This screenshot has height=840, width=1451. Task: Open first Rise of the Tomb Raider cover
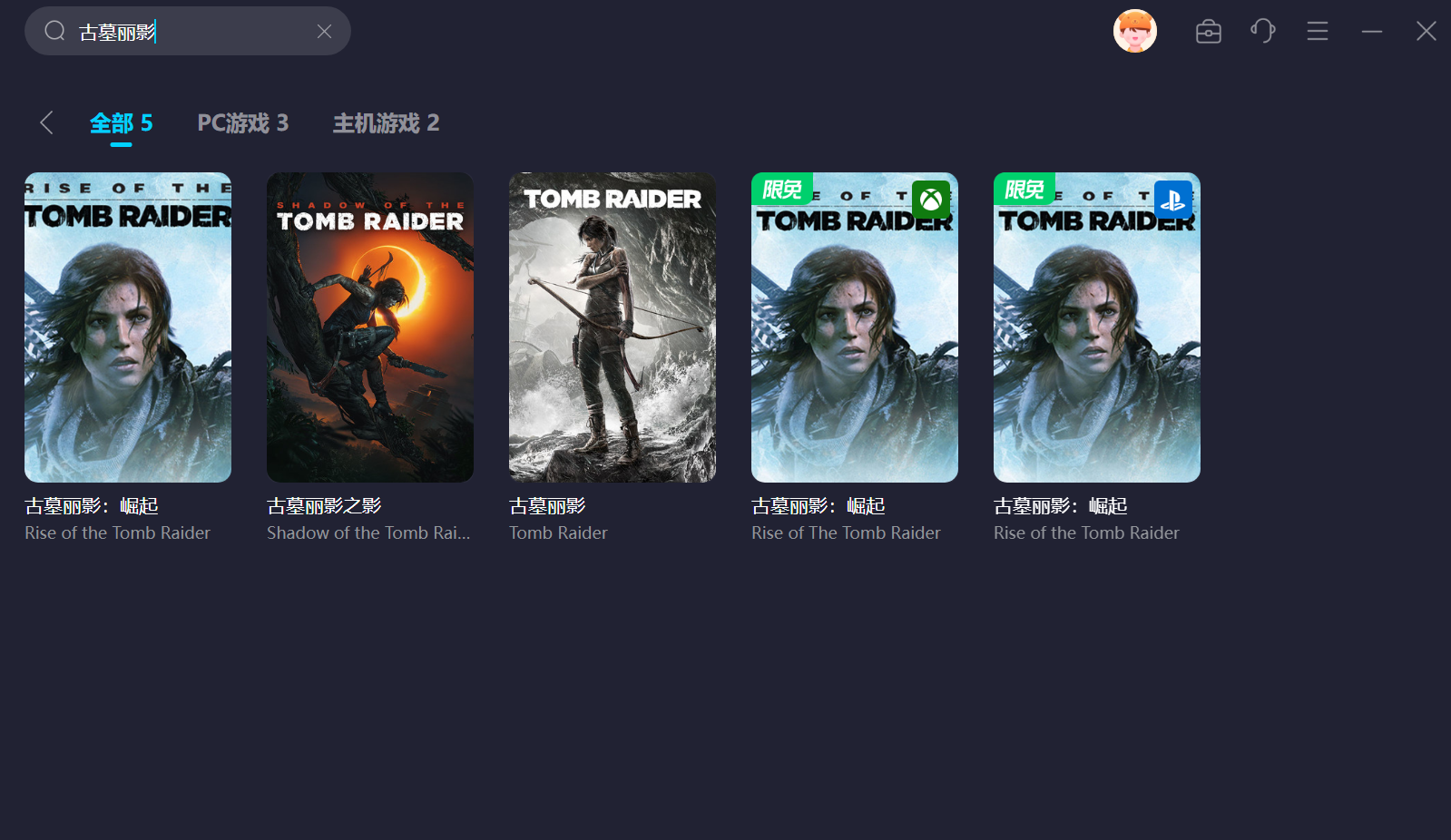click(128, 327)
